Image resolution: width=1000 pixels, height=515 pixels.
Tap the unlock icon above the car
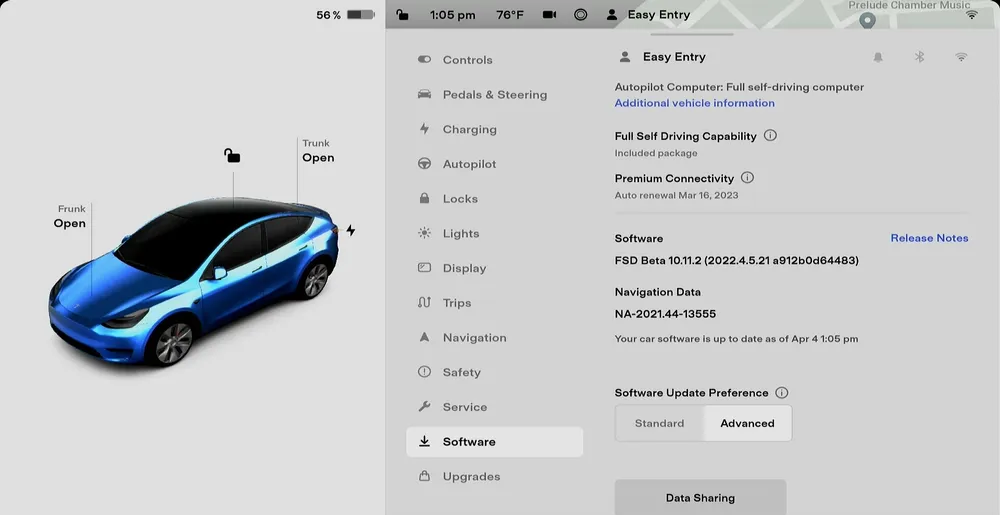[232, 155]
